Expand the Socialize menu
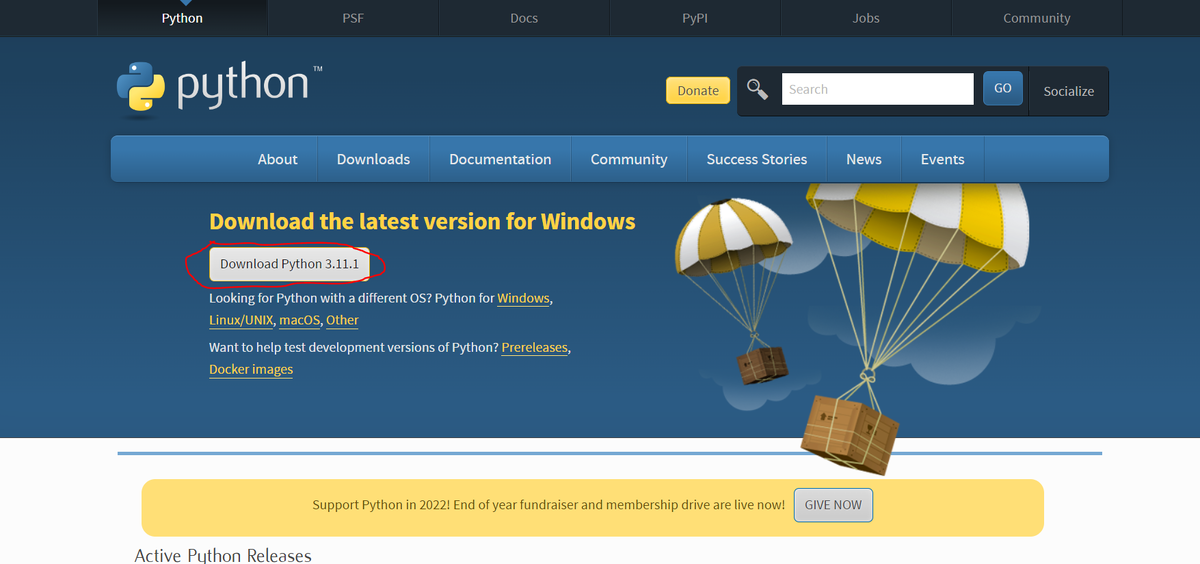Image resolution: width=1200 pixels, height=564 pixels. click(1069, 91)
